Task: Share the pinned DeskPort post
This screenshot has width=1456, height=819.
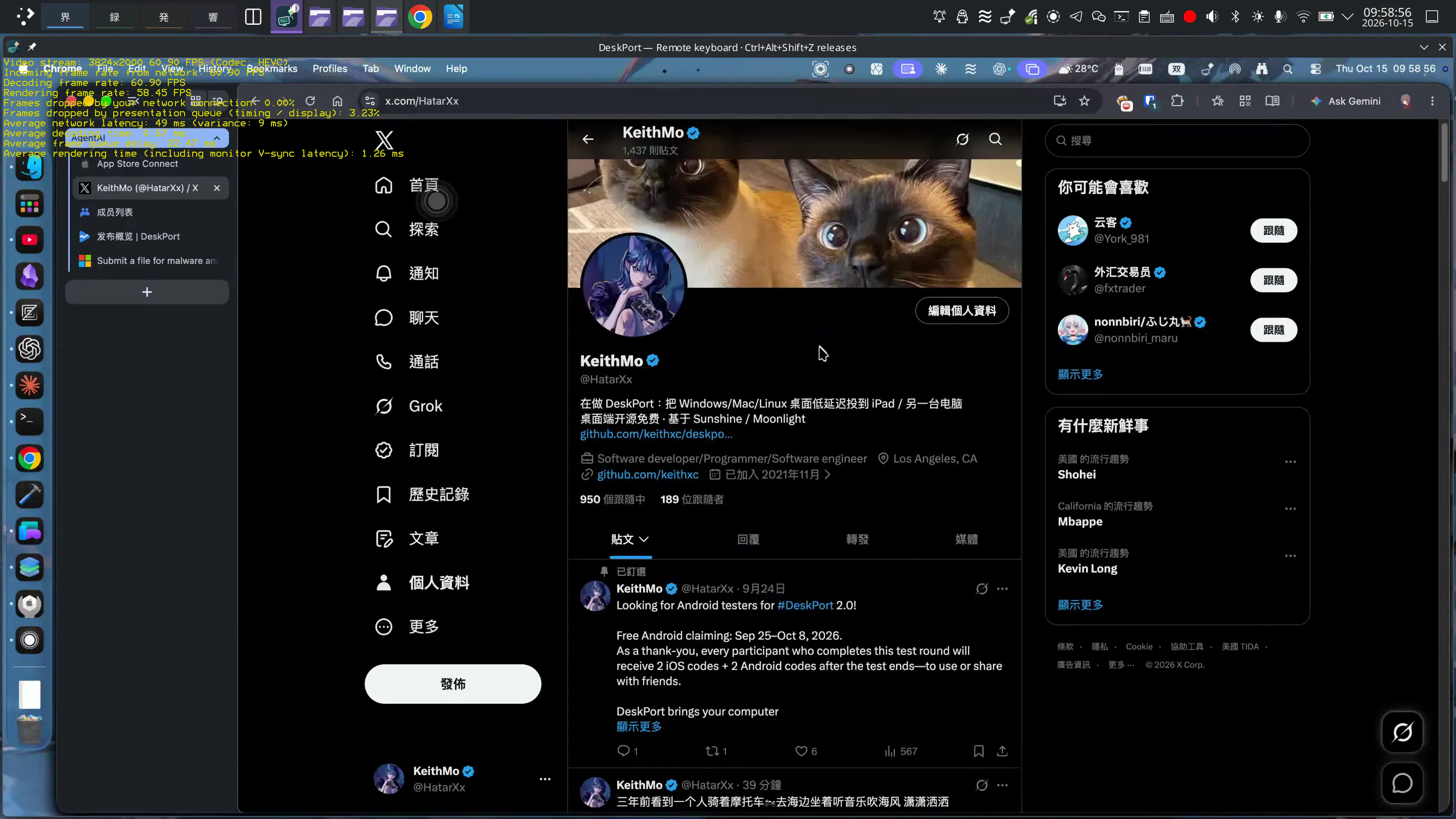Action: [1002, 751]
